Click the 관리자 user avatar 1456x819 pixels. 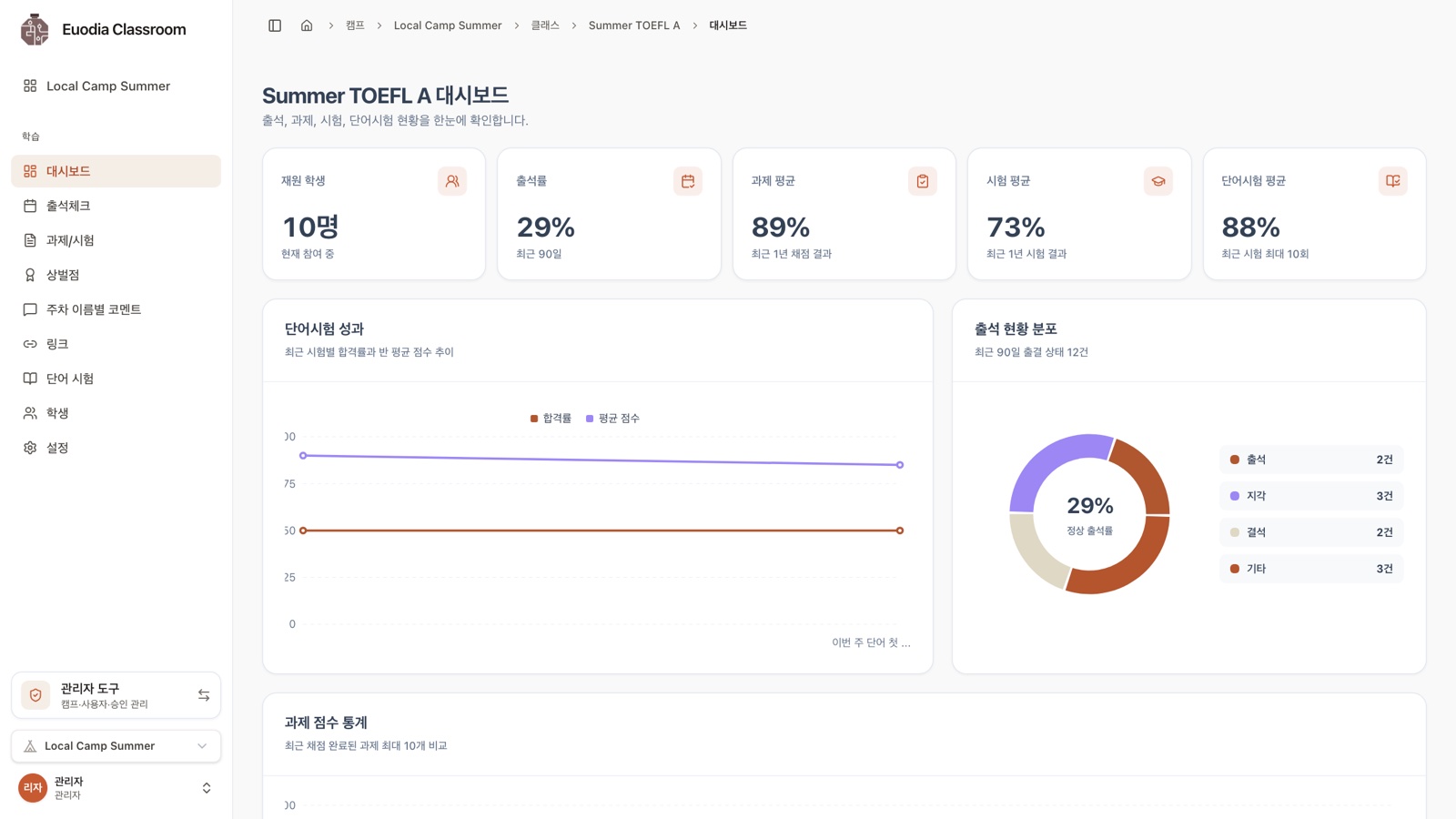(x=33, y=788)
